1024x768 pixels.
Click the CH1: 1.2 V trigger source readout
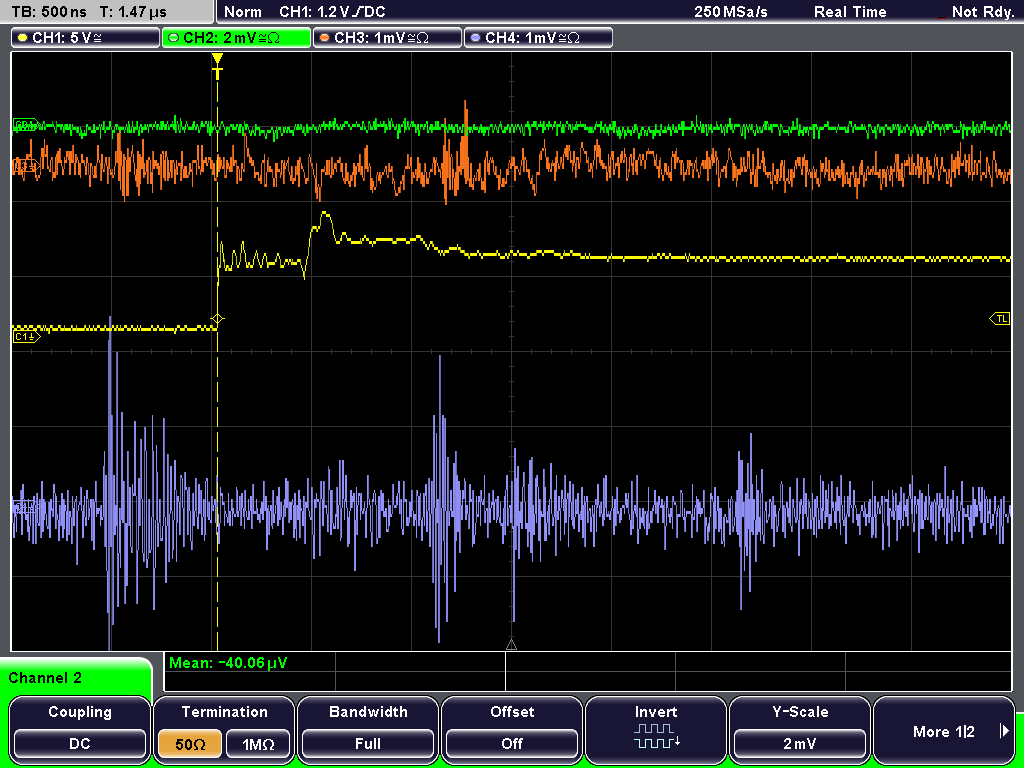click(x=332, y=12)
